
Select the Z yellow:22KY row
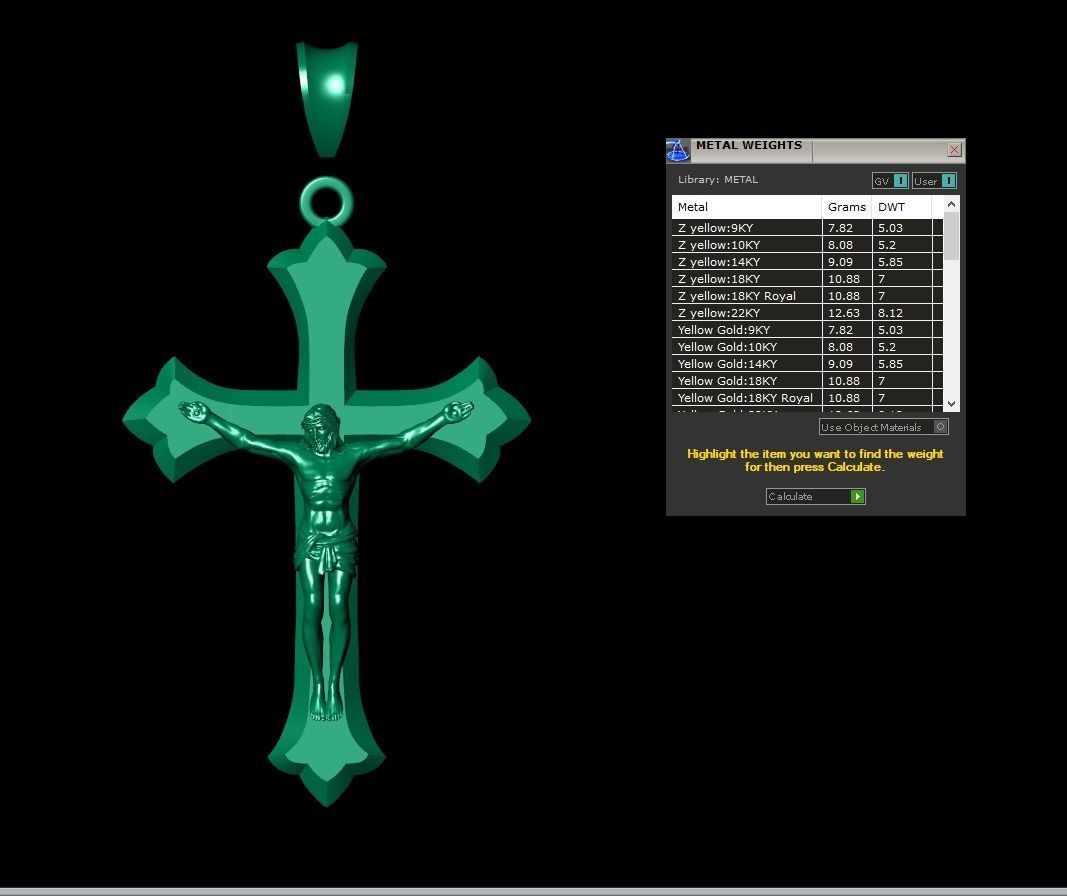807,313
